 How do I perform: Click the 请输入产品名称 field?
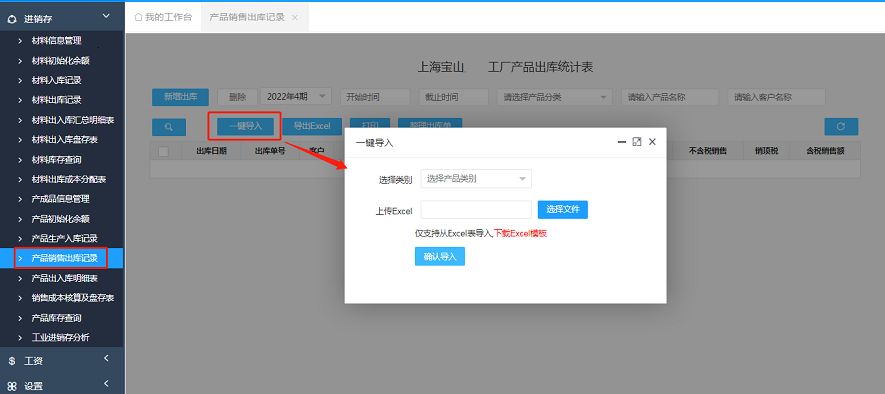tap(670, 97)
